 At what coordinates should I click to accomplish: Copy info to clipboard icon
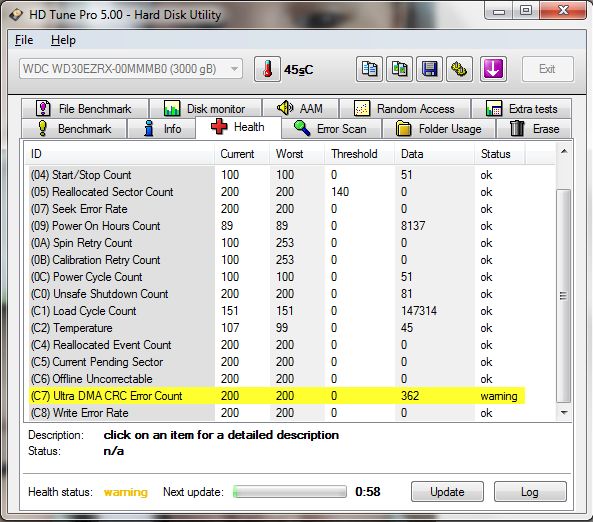tap(369, 69)
